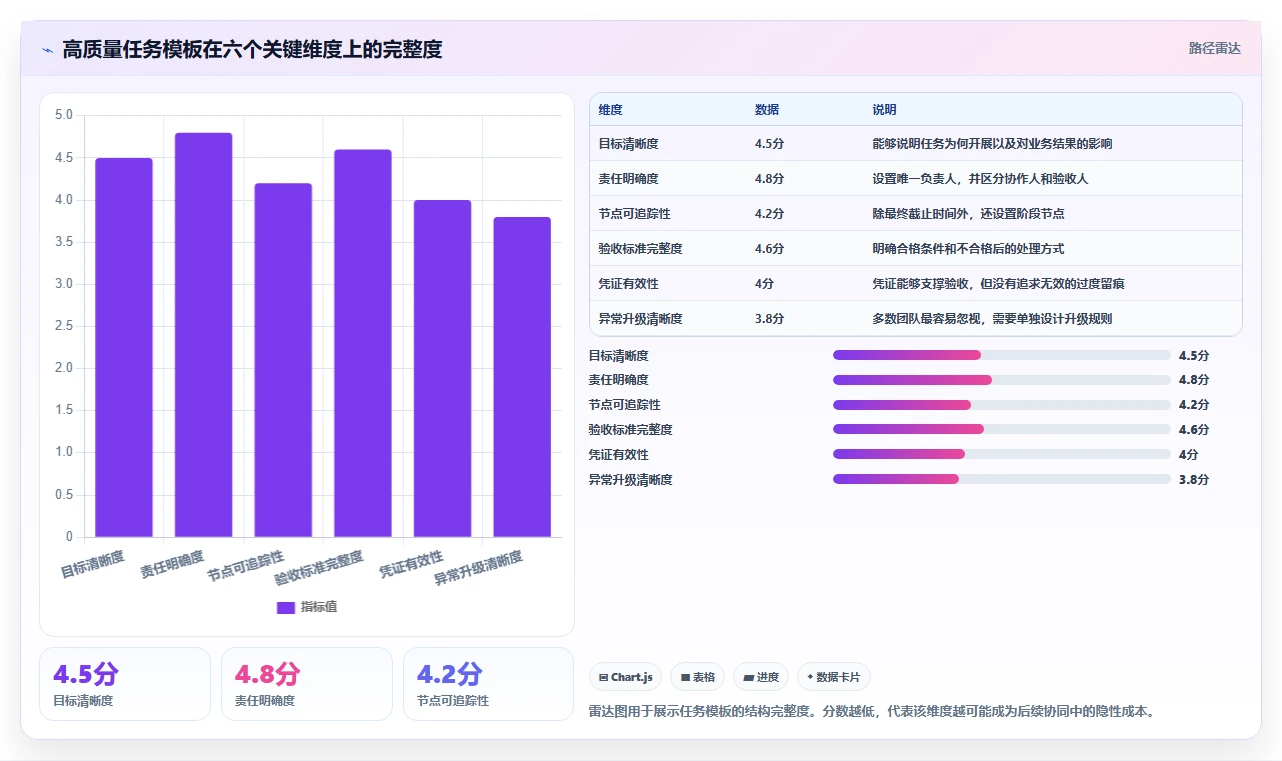The image size is (1282, 761).
Task: Click the 进度 tag chip
Action: point(761,677)
